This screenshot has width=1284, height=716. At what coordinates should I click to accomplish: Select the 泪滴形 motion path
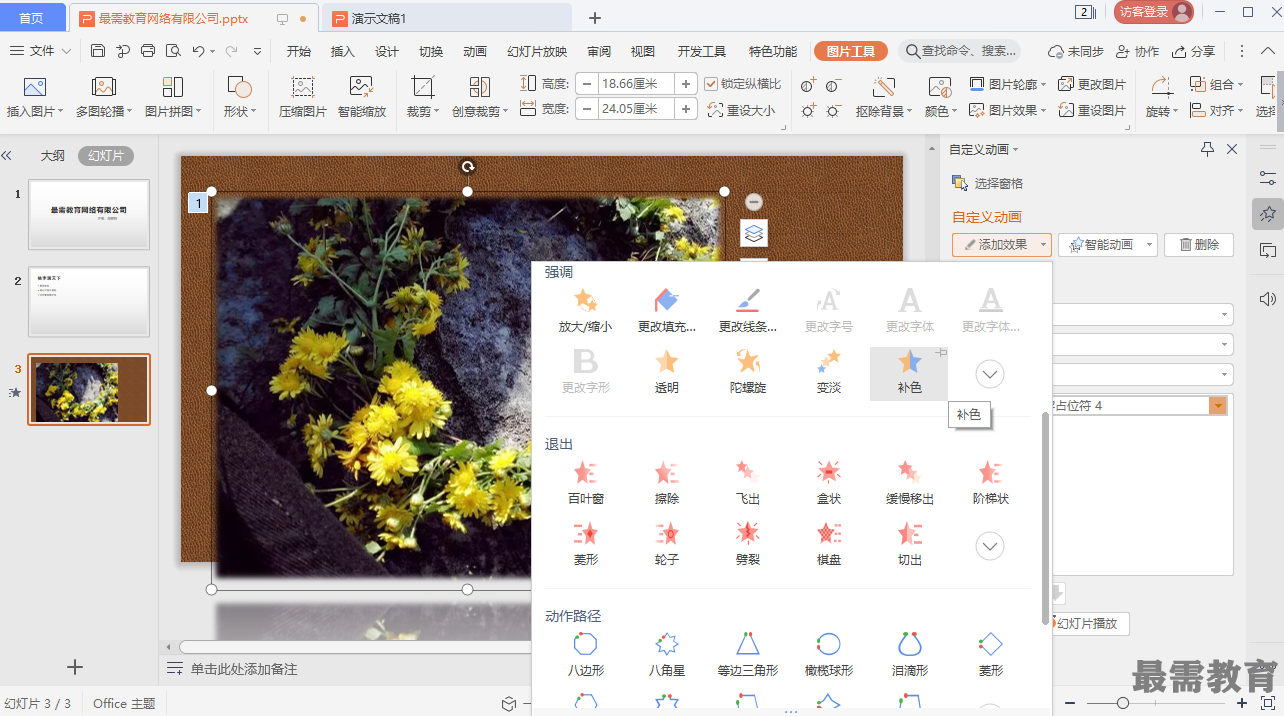click(x=909, y=655)
